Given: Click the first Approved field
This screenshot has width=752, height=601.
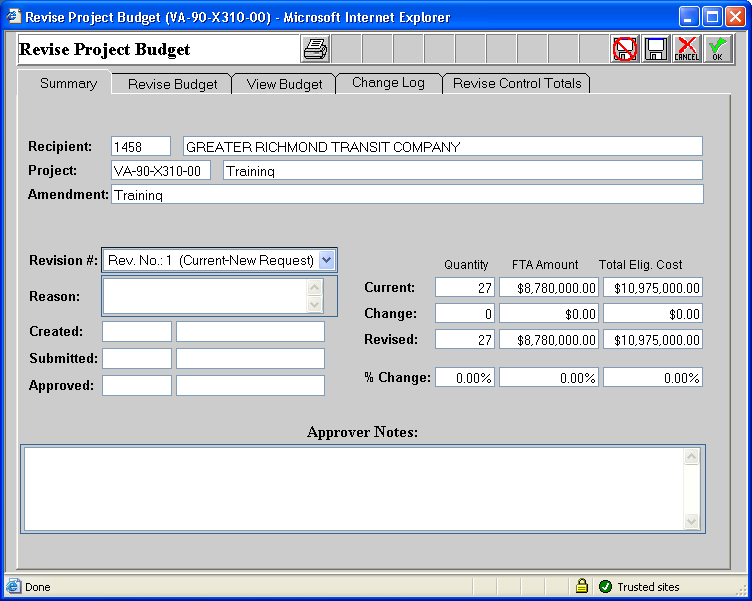Looking at the screenshot, I should tap(137, 386).
